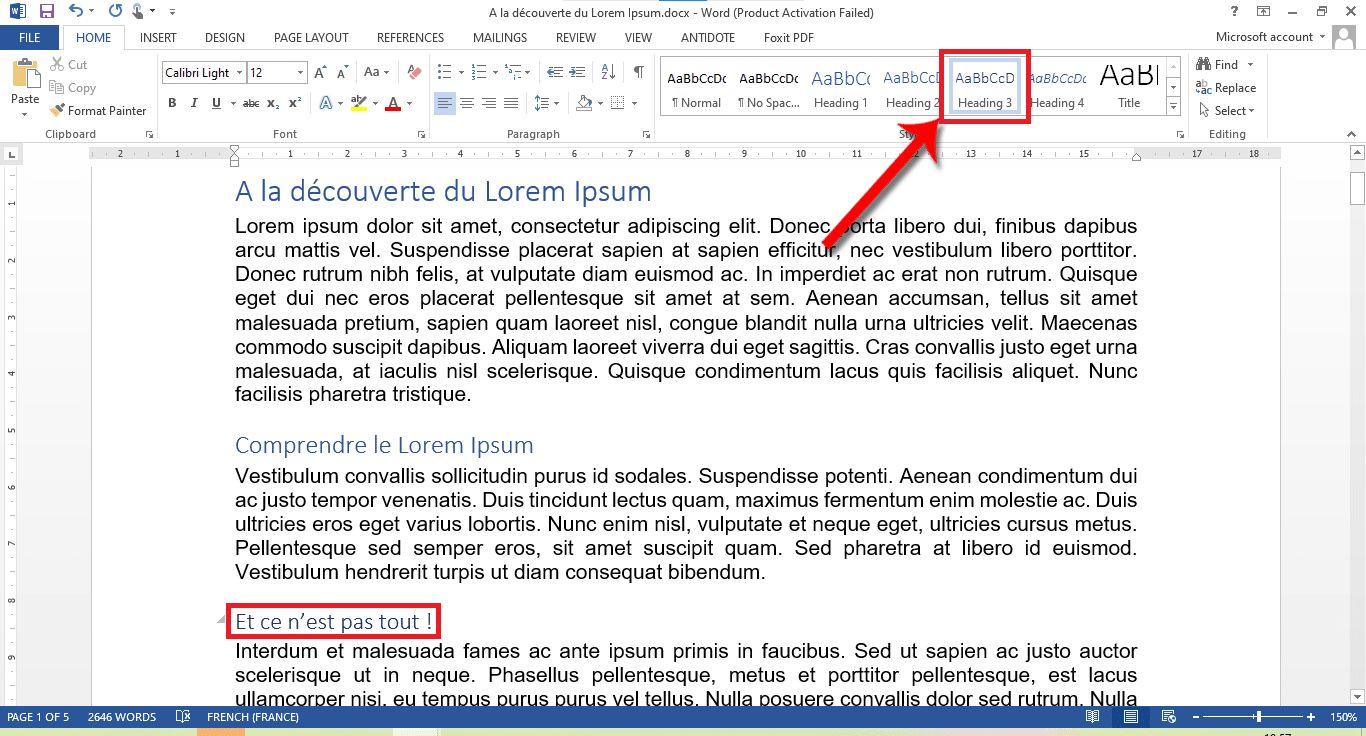Activate the Format Painter brush
The height and width of the screenshot is (736, 1366).
coord(98,111)
